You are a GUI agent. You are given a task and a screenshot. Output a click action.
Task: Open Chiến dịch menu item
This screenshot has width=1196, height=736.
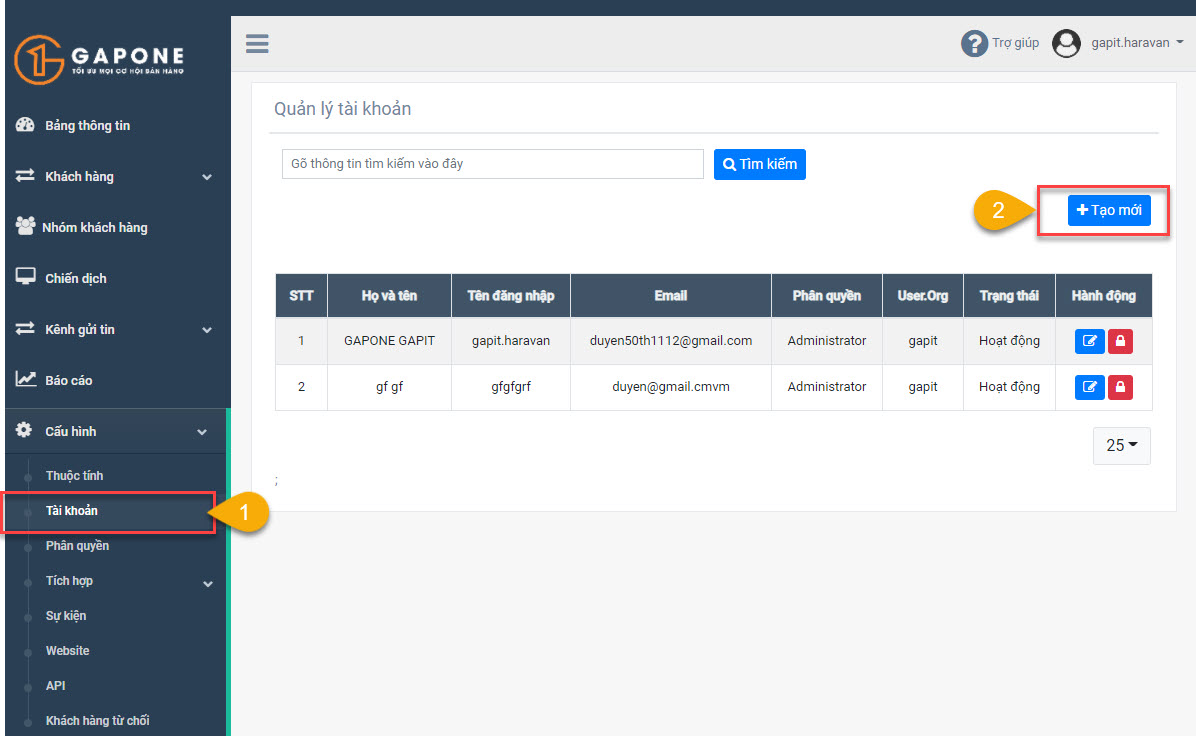76,278
